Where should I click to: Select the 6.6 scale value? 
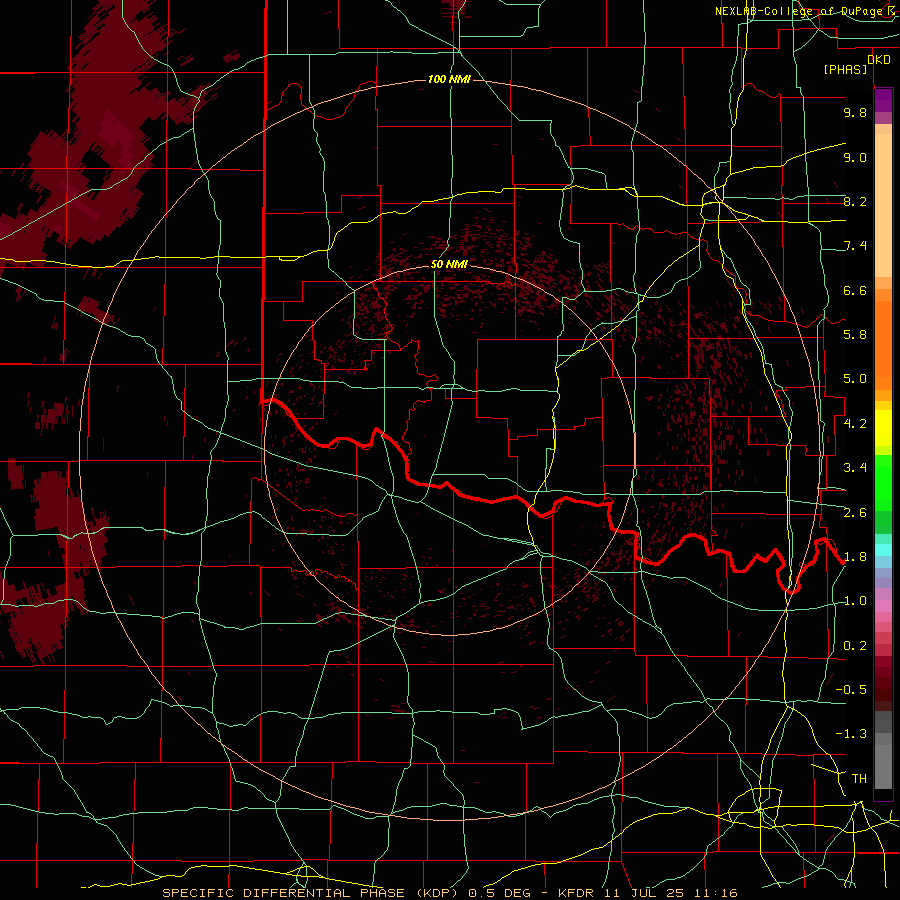click(x=855, y=290)
